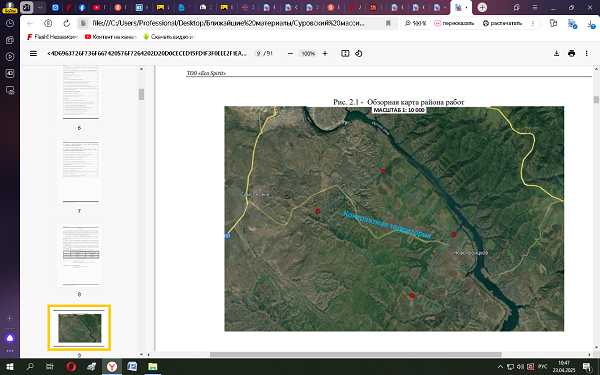Select page 8 thumbnail
The width and height of the screenshot is (600, 375).
click(x=79, y=255)
